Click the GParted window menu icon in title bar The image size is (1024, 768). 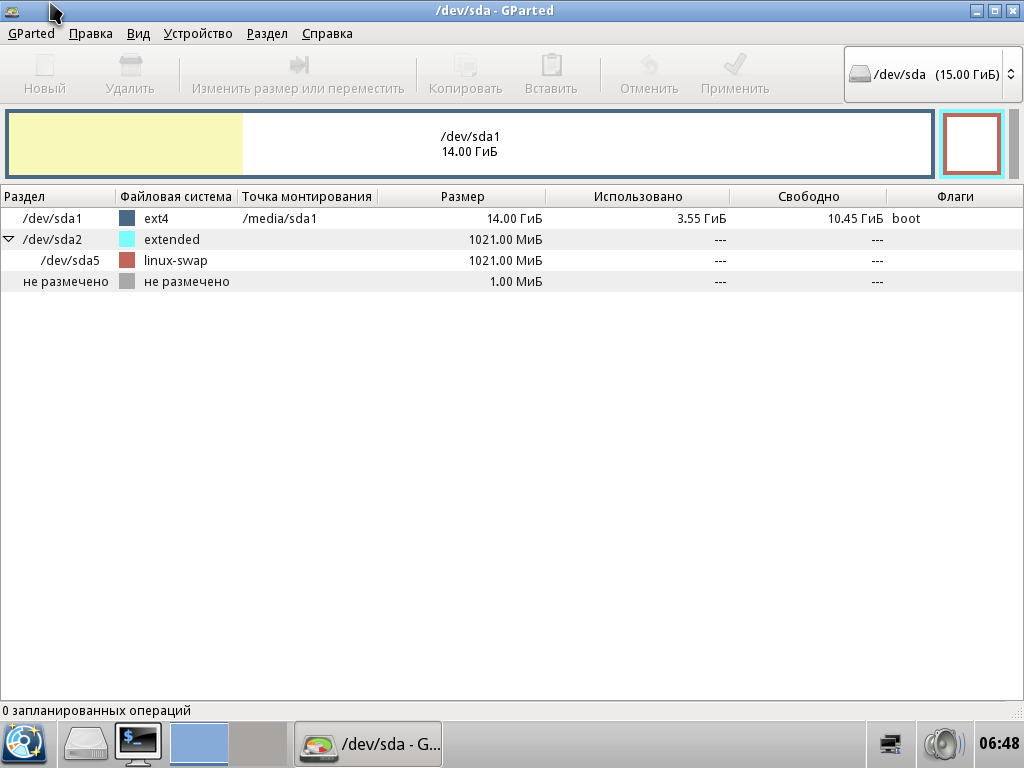pos(12,10)
